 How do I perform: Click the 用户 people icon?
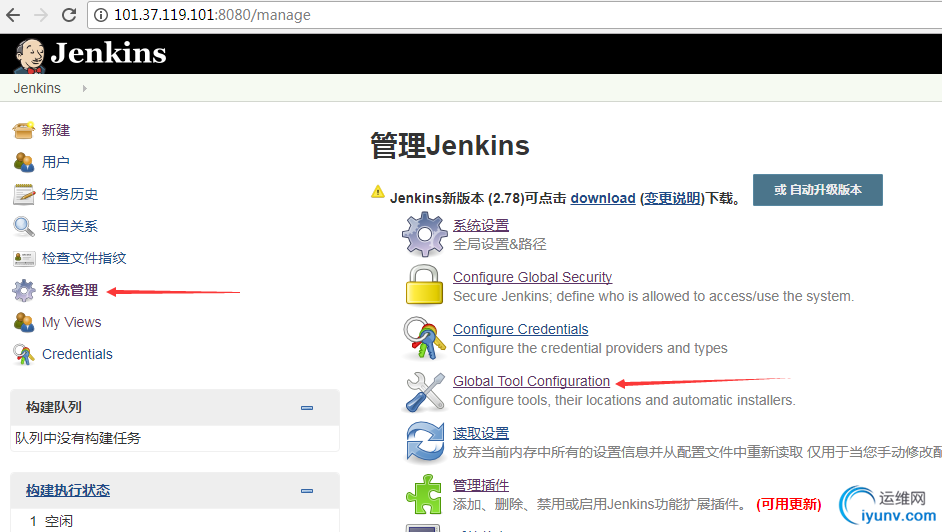coord(24,162)
